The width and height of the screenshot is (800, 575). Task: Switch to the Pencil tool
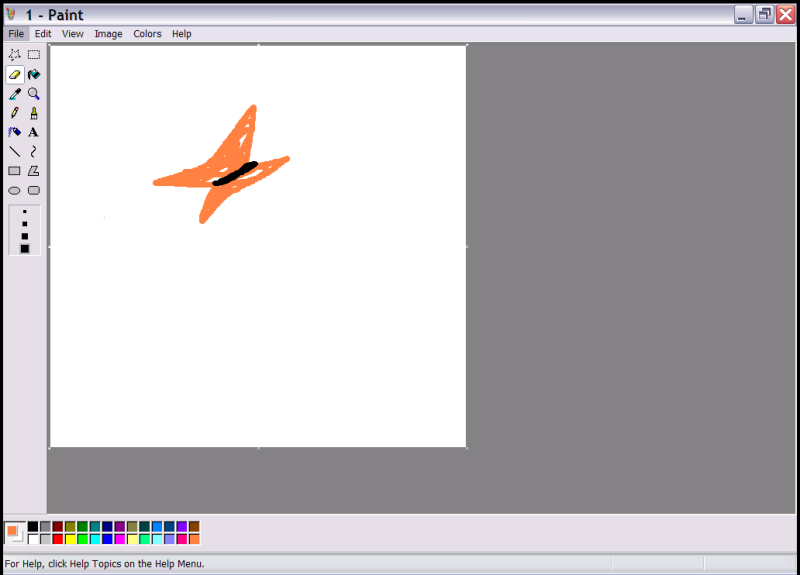pyautogui.click(x=15, y=113)
